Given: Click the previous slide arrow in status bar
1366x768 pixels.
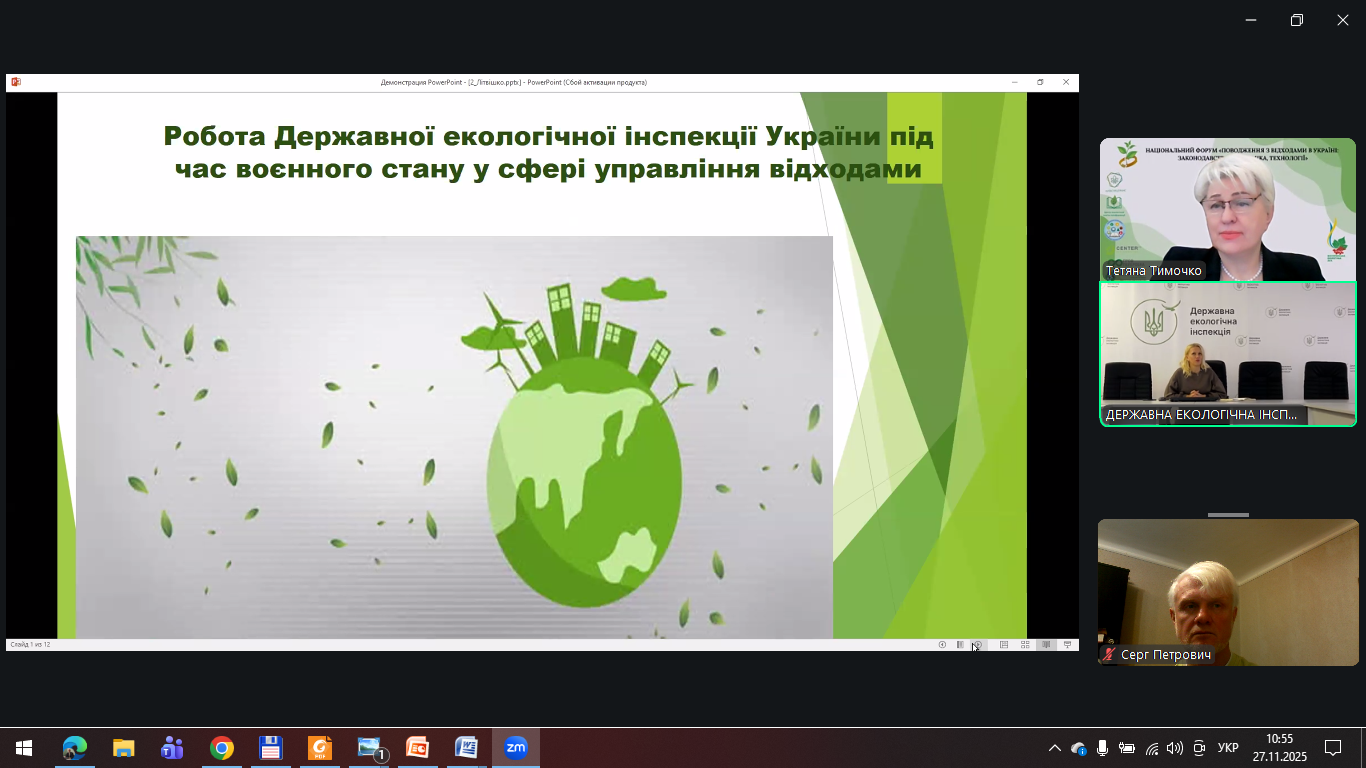Looking at the screenshot, I should pos(942,645).
